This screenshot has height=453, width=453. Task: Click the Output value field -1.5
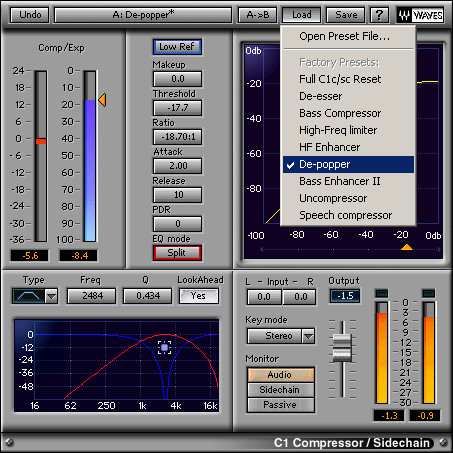click(345, 296)
